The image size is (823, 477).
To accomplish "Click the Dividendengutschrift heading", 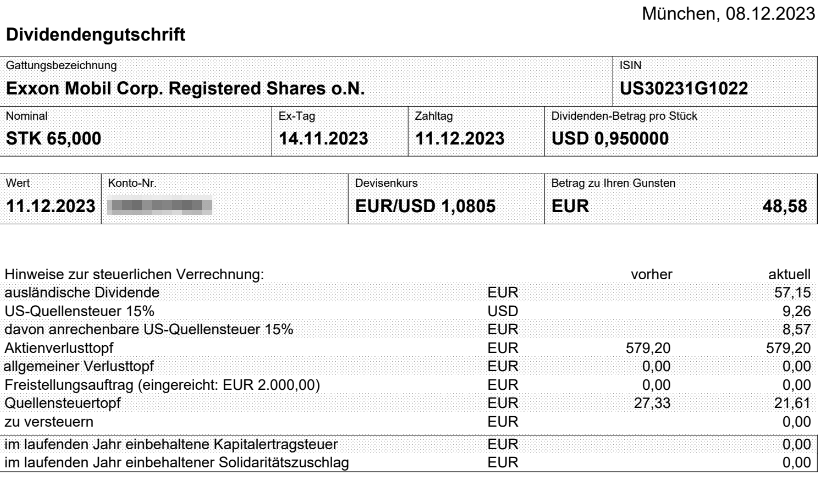I will 96,35.
